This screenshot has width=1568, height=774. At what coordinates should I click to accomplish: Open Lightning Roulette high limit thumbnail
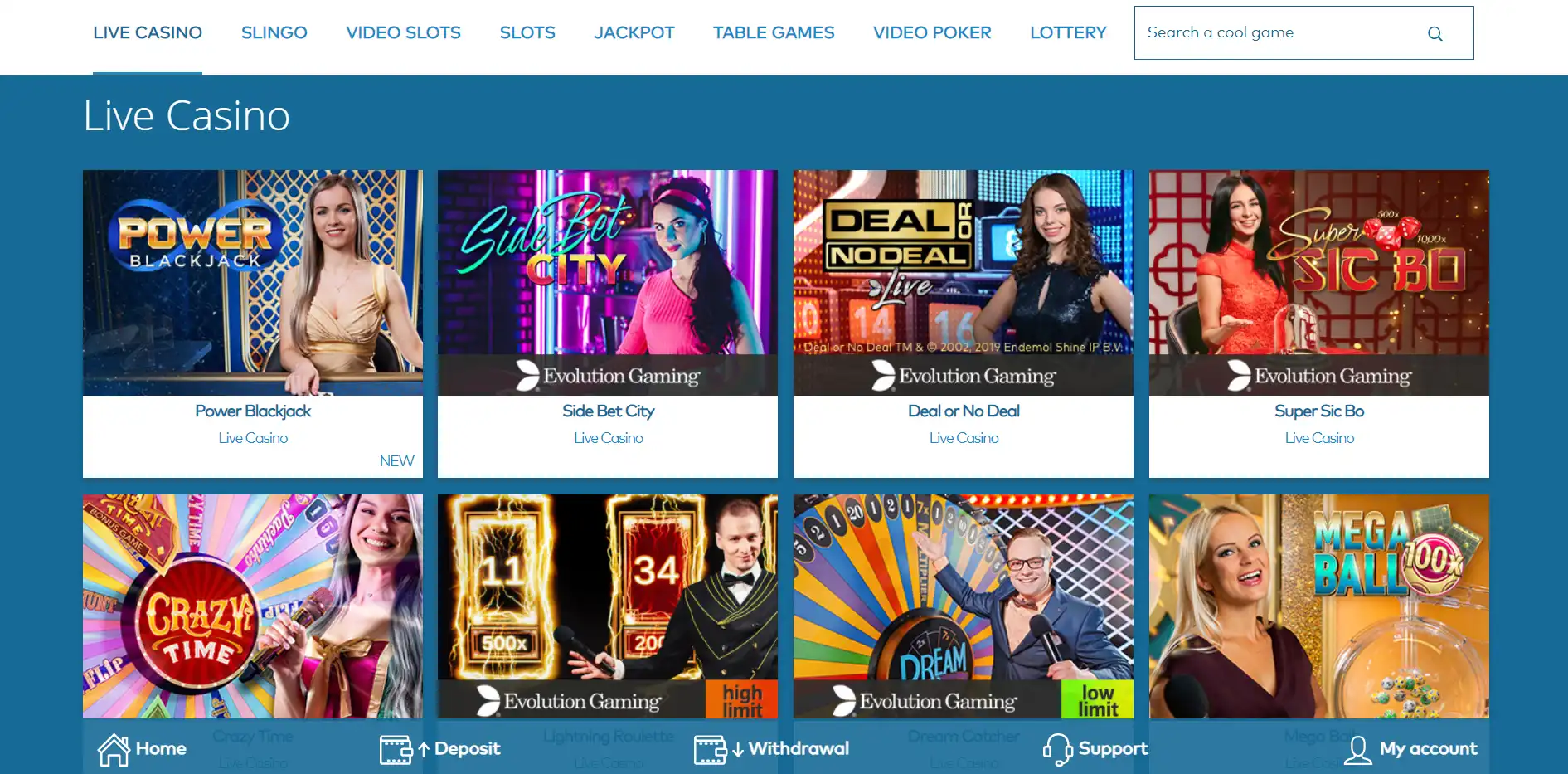point(608,606)
